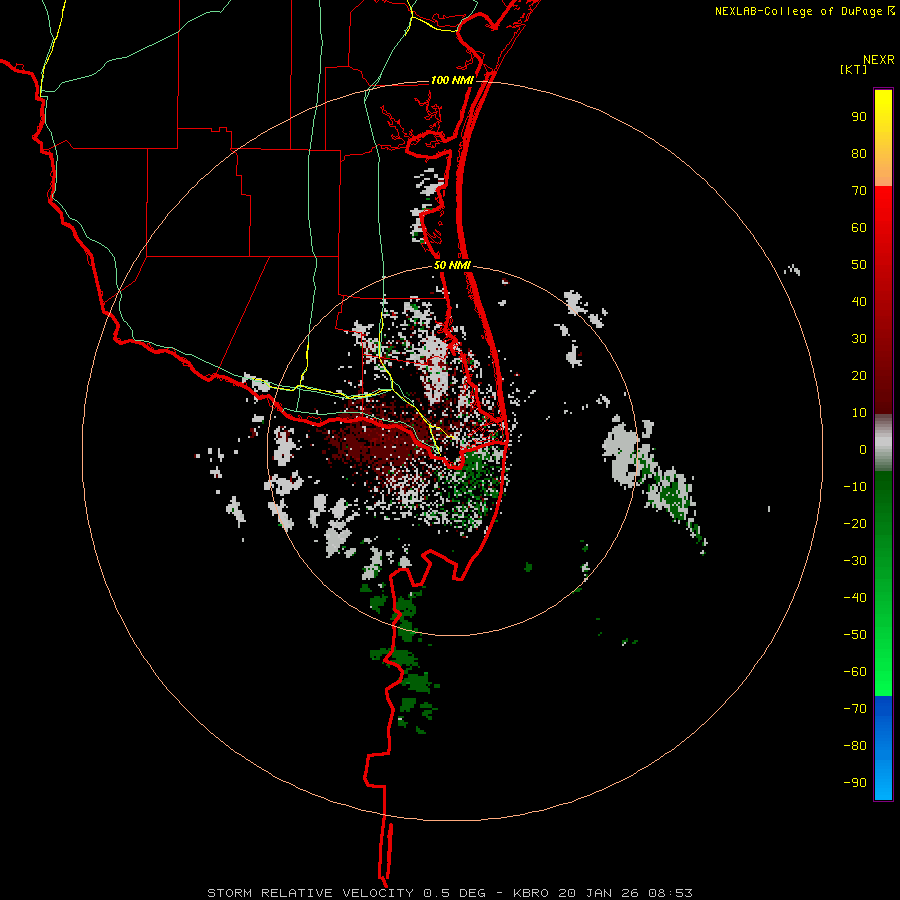Click the 20 value on the velocity scale
The height and width of the screenshot is (900, 900).
pos(859,376)
